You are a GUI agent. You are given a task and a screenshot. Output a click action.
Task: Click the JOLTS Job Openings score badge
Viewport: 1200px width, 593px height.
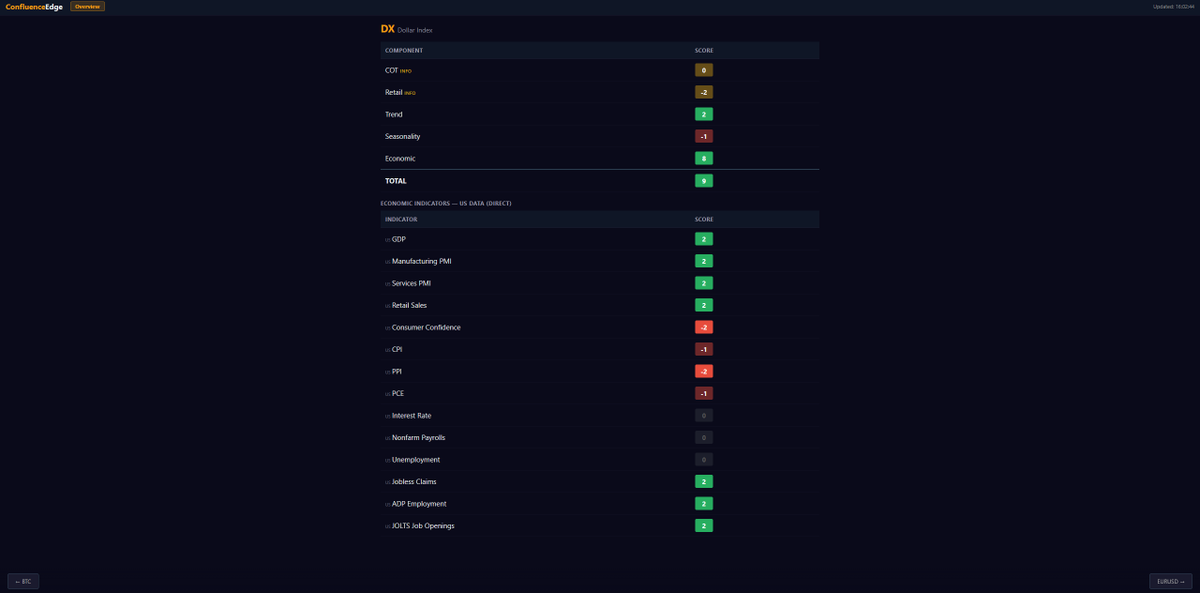coord(704,525)
